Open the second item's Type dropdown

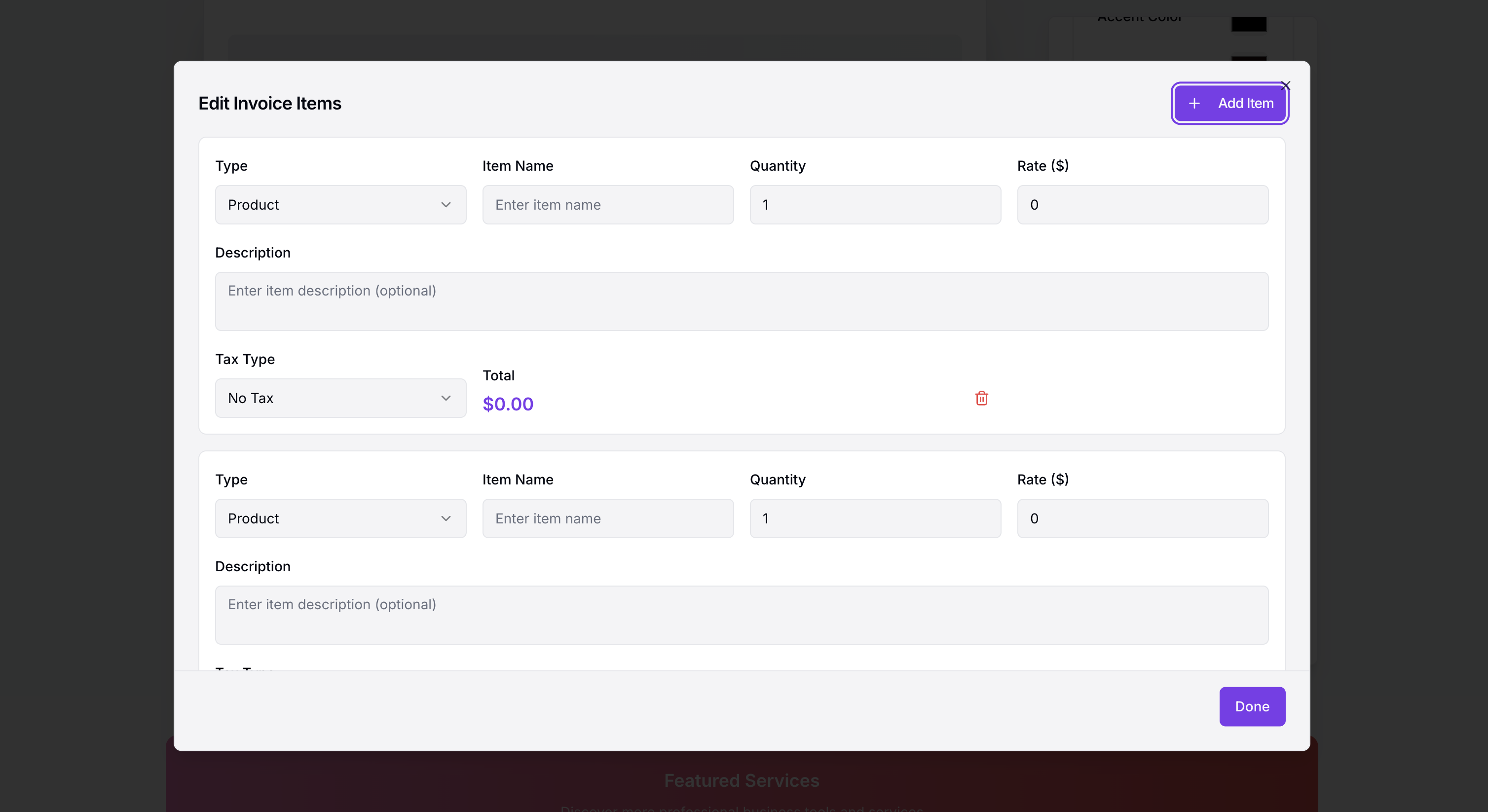(x=340, y=518)
